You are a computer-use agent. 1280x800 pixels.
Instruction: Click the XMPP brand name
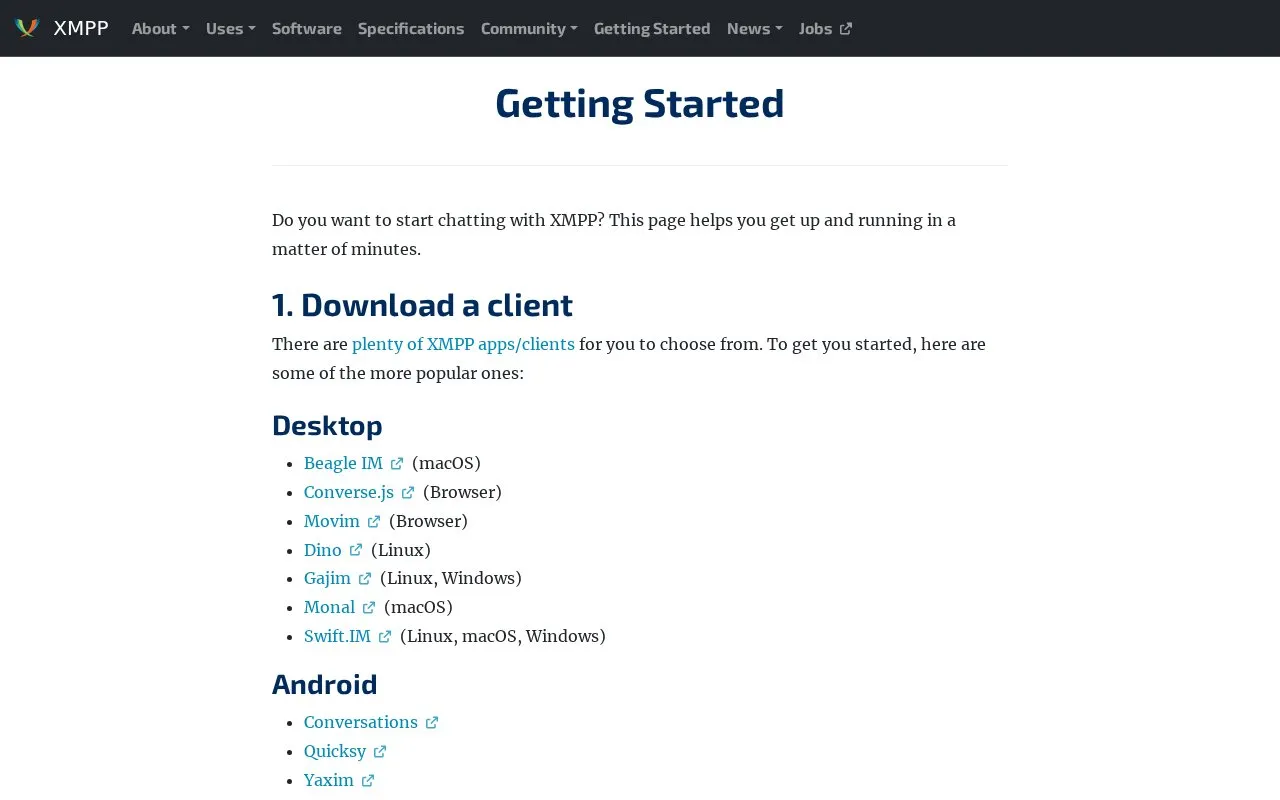(x=81, y=28)
